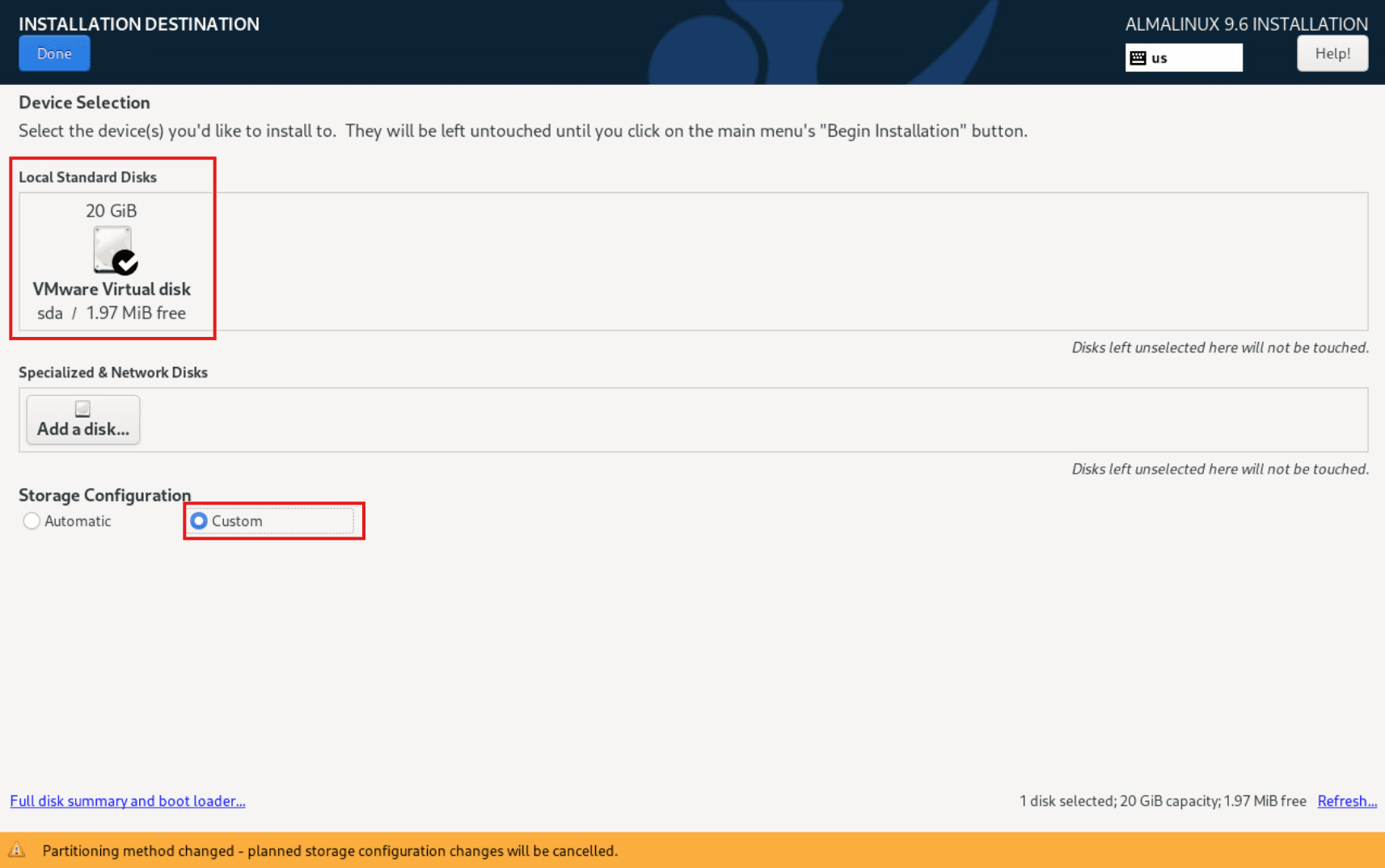Image resolution: width=1385 pixels, height=868 pixels.
Task: Click the Device Selection heading
Action: coord(84,103)
